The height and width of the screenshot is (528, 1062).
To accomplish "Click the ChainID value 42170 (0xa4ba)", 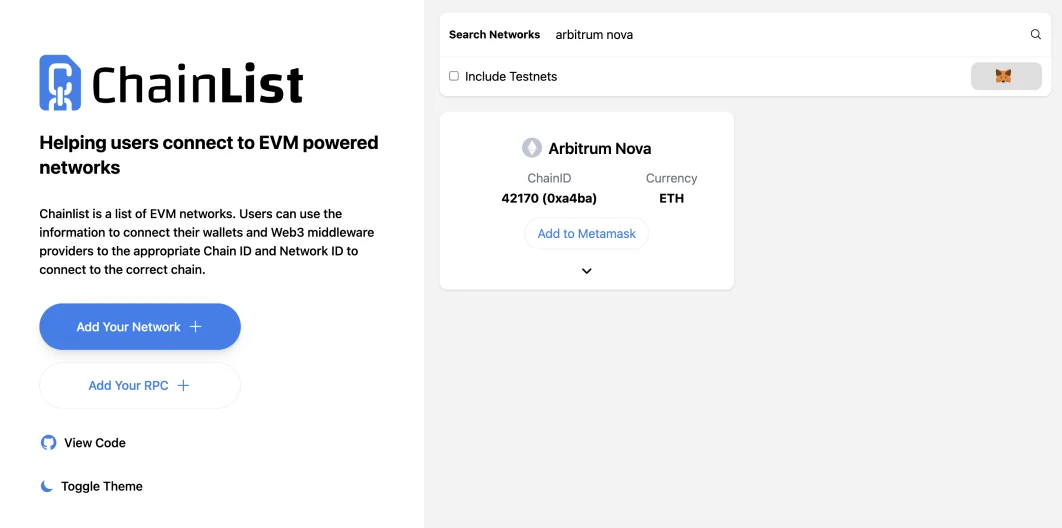I will [549, 198].
